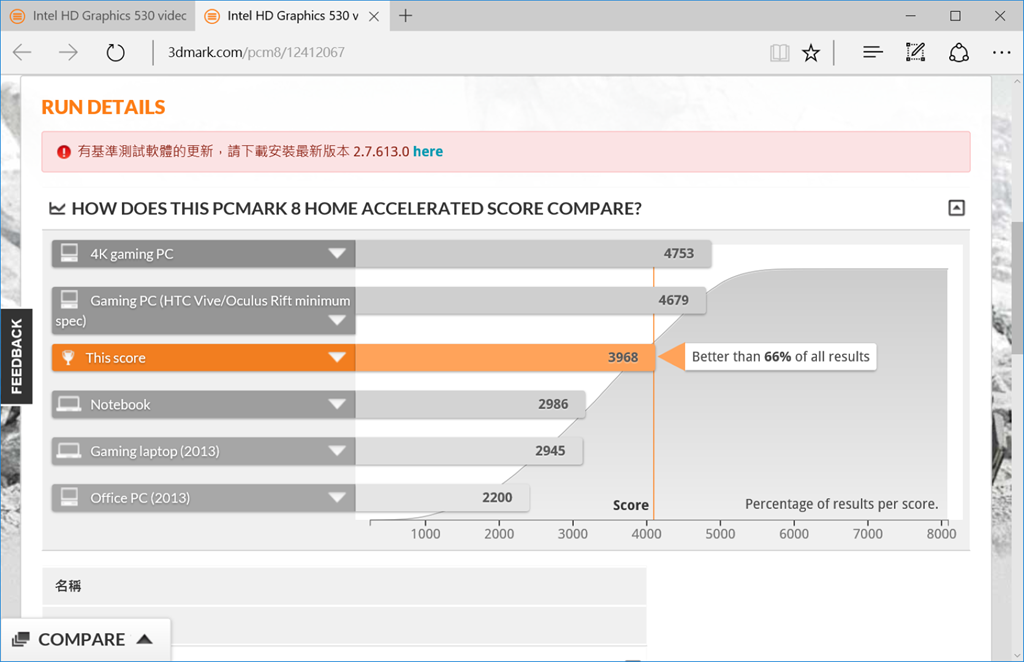Expand Gaming PC HTC Vive spec dropdown

click(x=337, y=320)
